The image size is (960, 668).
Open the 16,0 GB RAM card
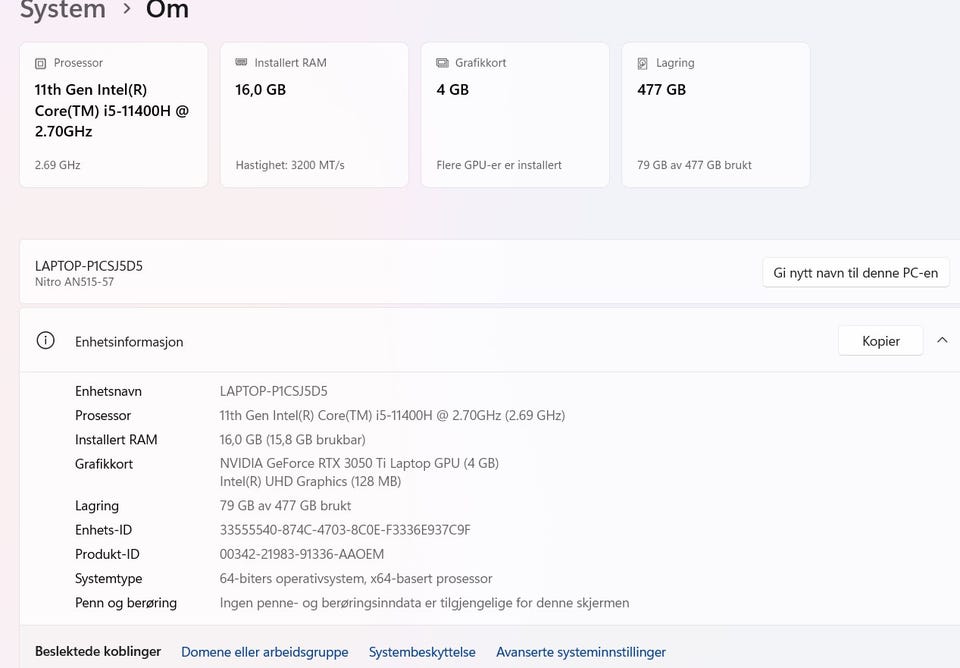[x=314, y=114]
